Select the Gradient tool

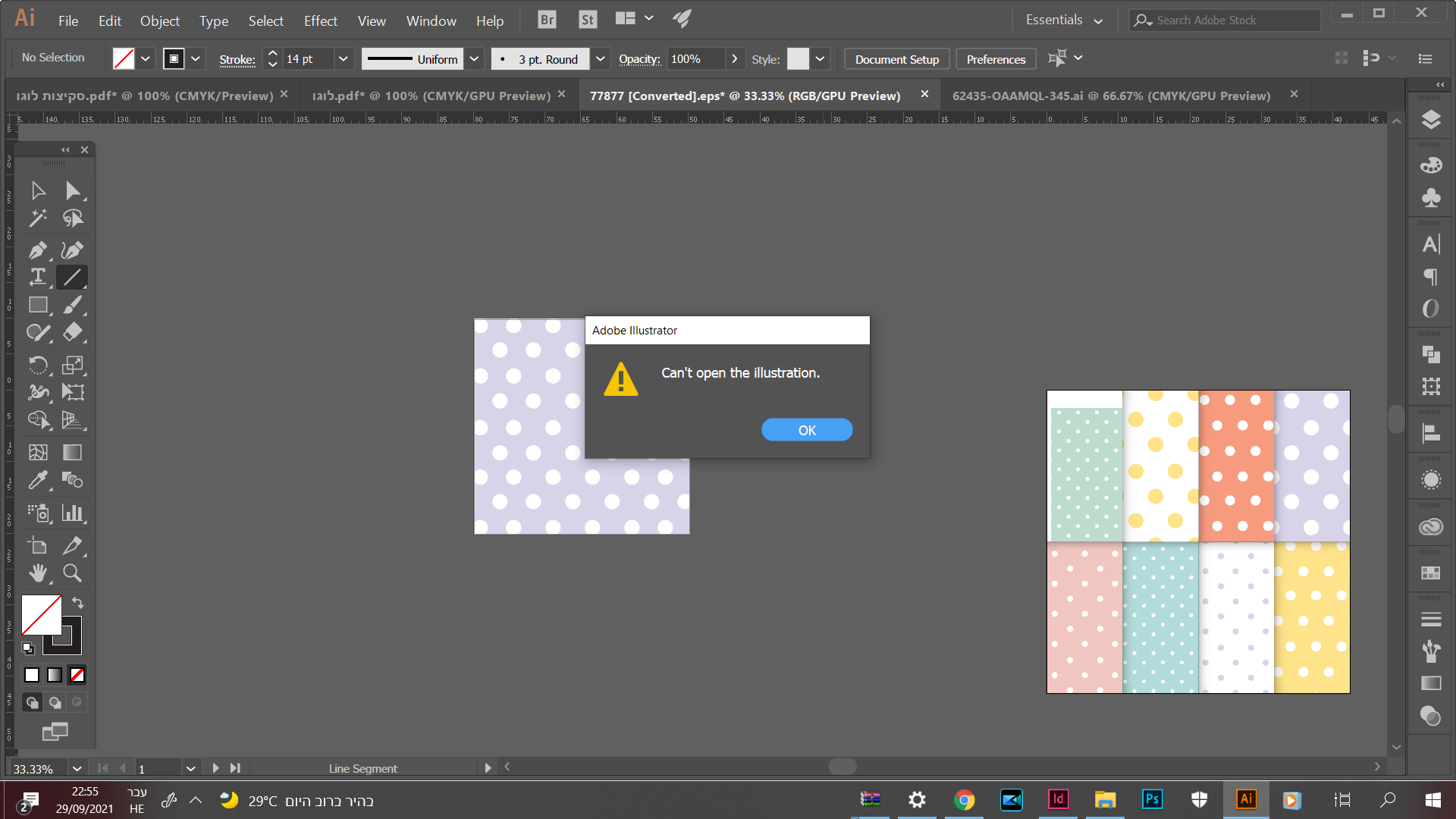[x=72, y=453]
